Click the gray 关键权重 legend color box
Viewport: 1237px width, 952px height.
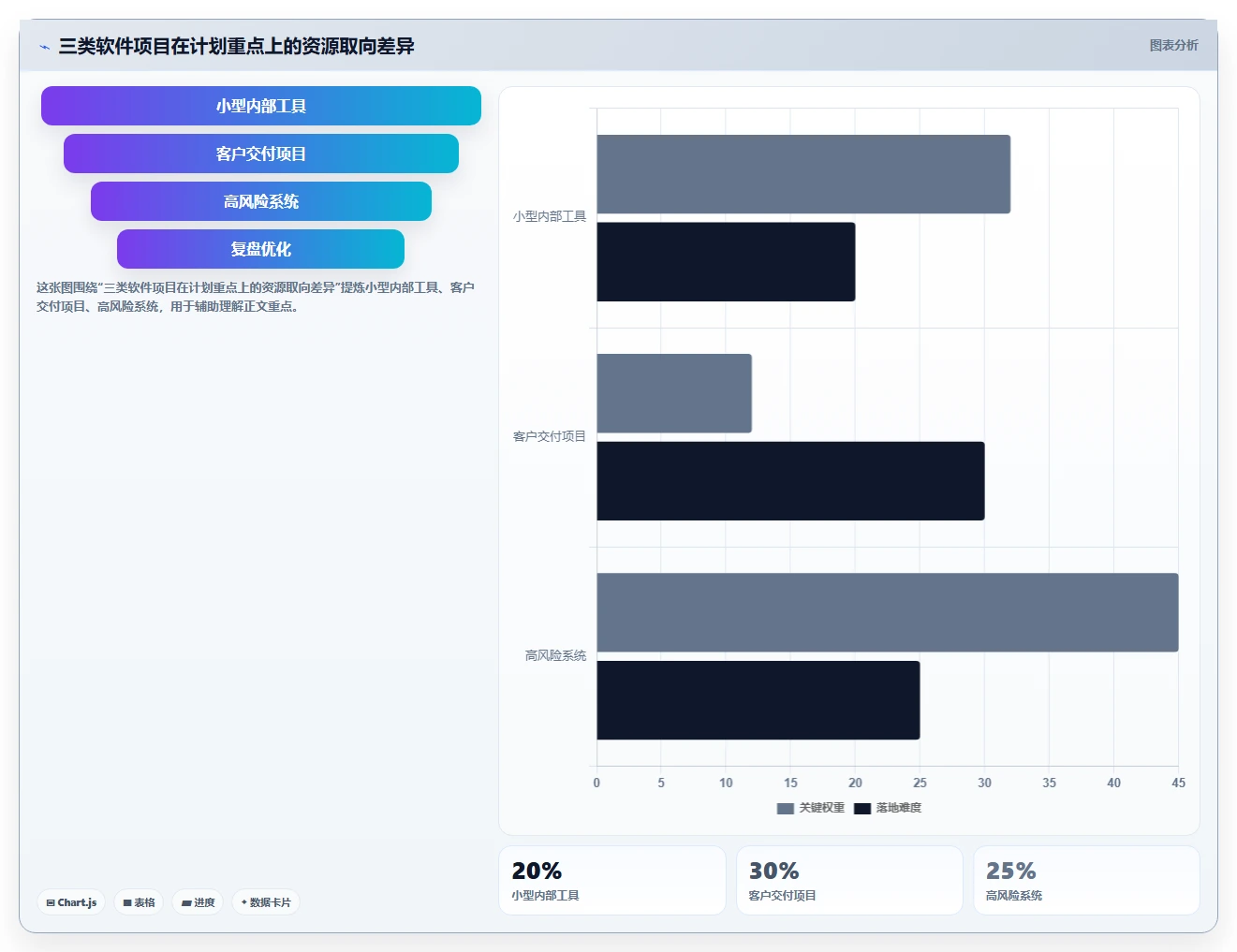tap(786, 809)
